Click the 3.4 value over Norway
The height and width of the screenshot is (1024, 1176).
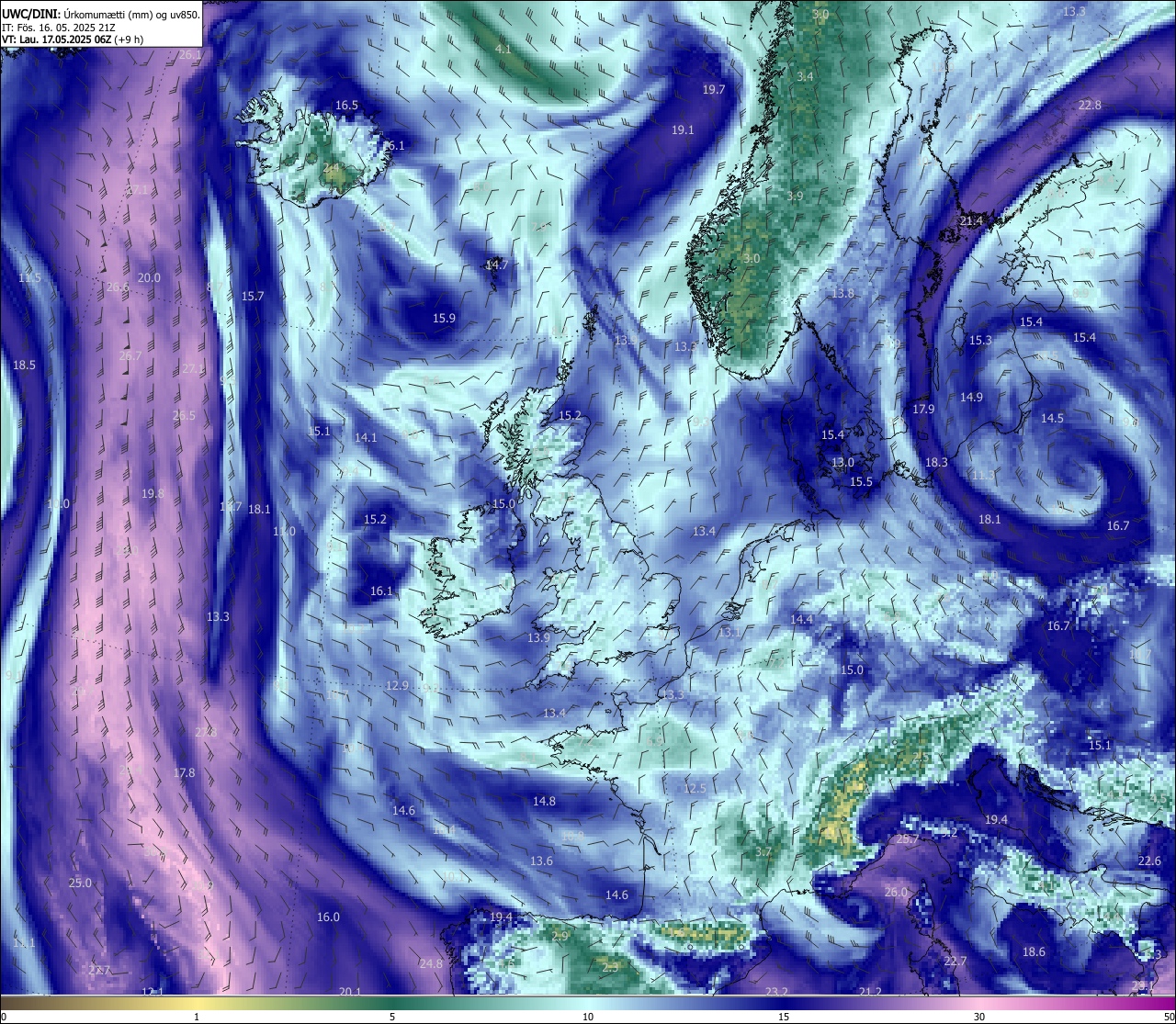pos(806,76)
